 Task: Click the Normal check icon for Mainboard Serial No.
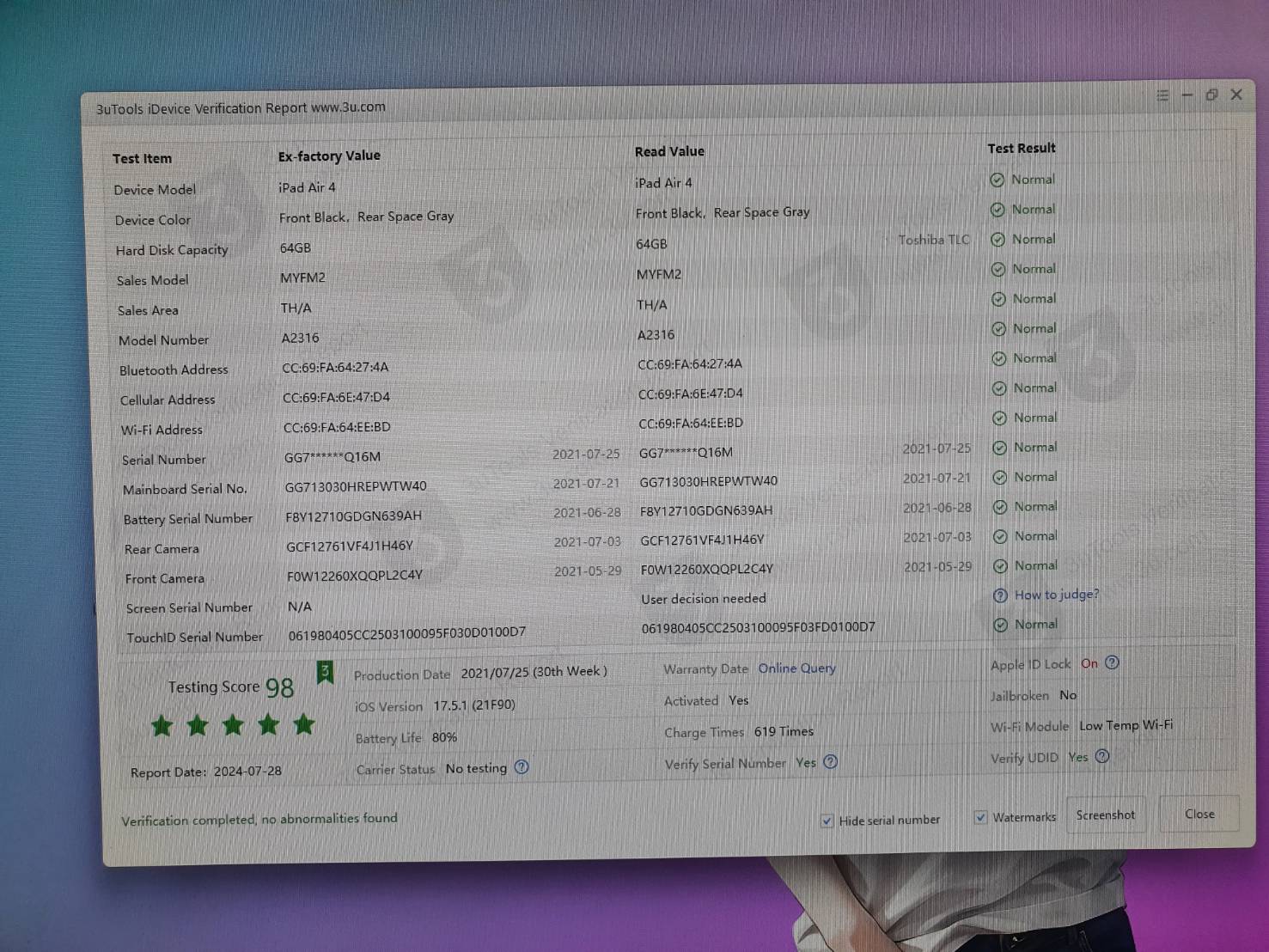pyautogui.click(x=999, y=478)
